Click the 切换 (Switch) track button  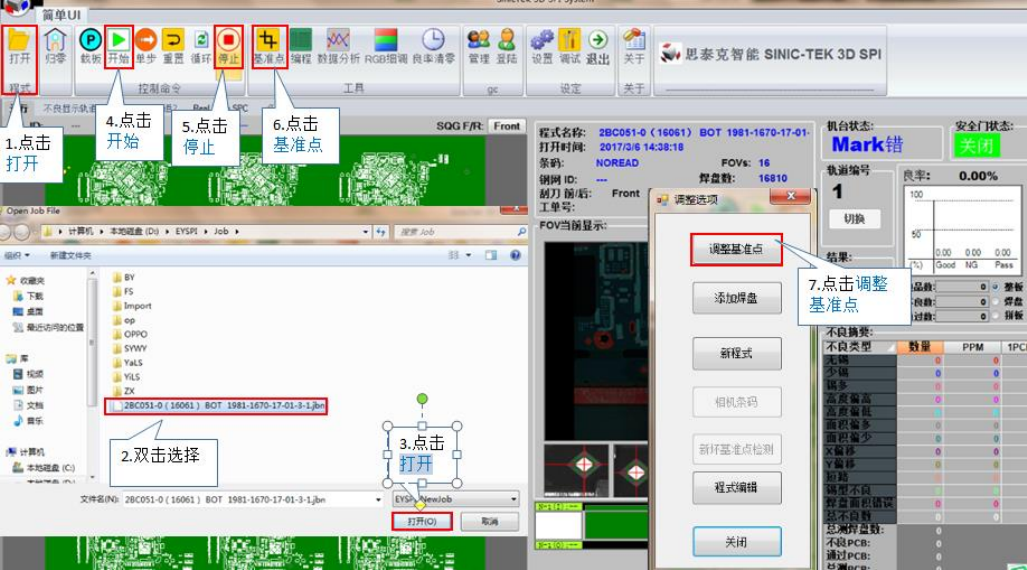(x=854, y=219)
